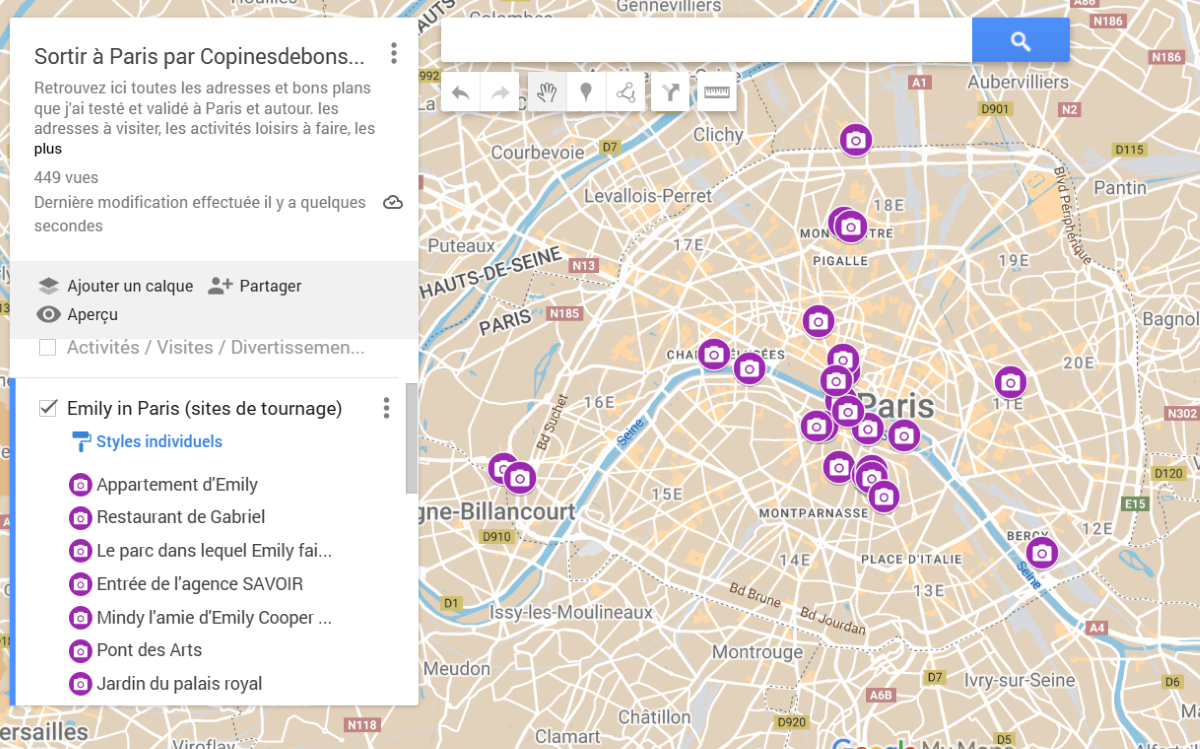Image resolution: width=1200 pixels, height=749 pixels.
Task: Select Pont des Arts in the list
Action: coord(149,650)
